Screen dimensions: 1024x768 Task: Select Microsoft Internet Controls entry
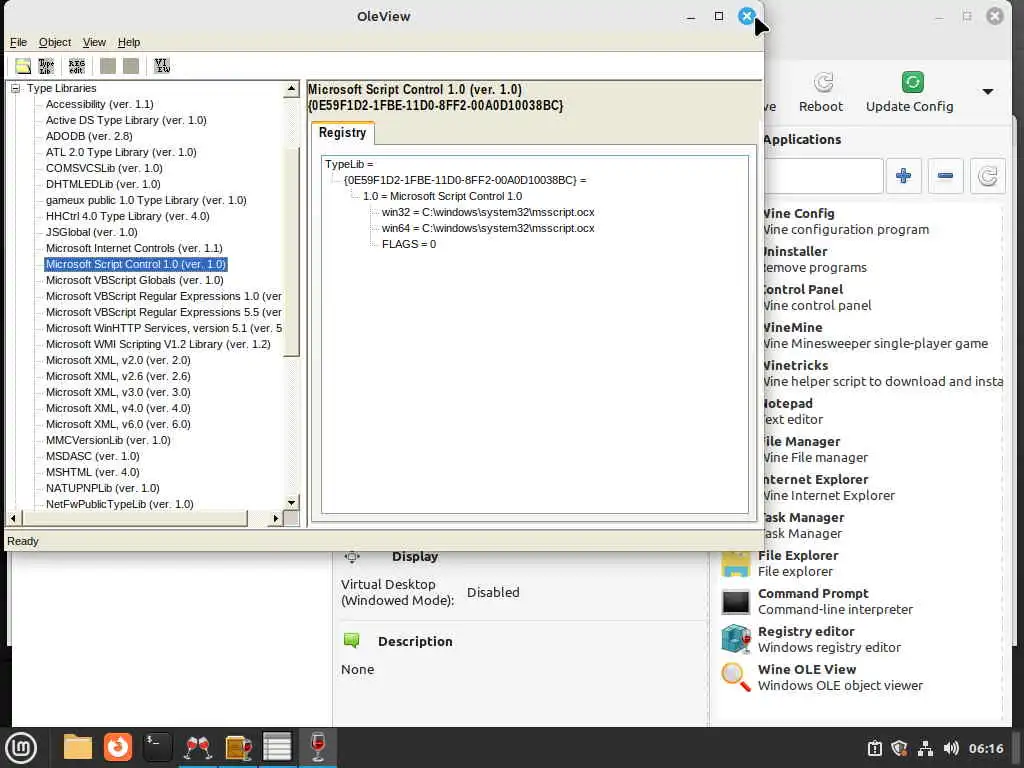click(134, 248)
